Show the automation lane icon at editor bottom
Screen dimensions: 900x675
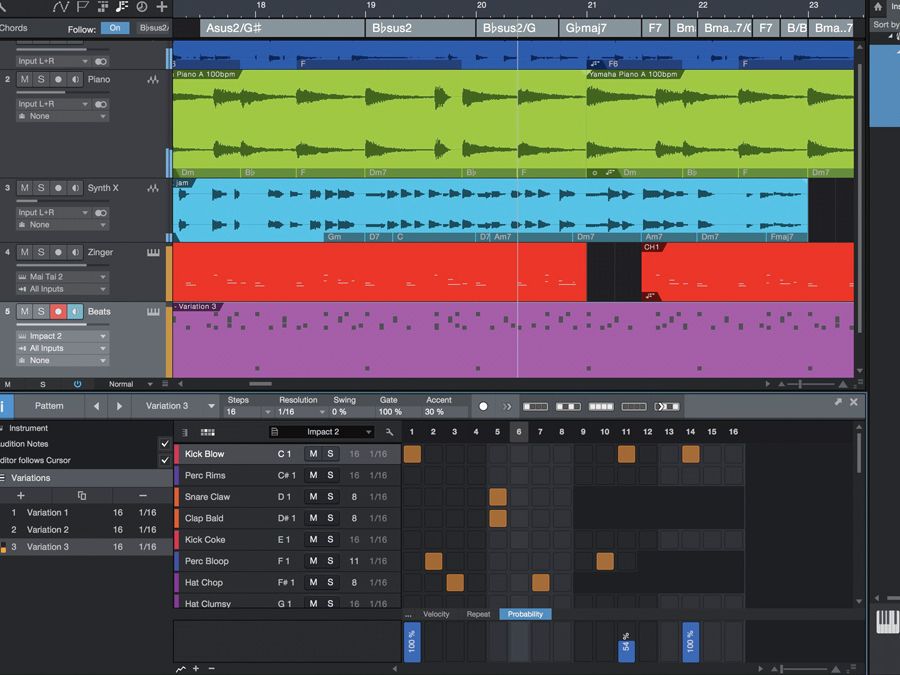(x=181, y=669)
